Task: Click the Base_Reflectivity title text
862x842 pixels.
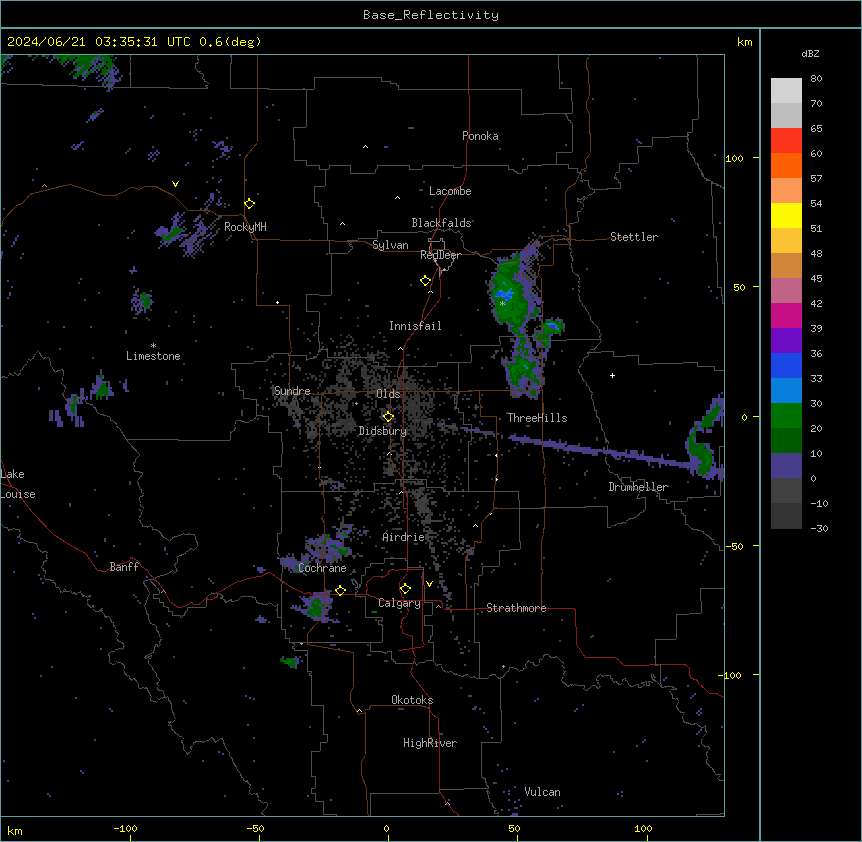Action: [x=431, y=15]
